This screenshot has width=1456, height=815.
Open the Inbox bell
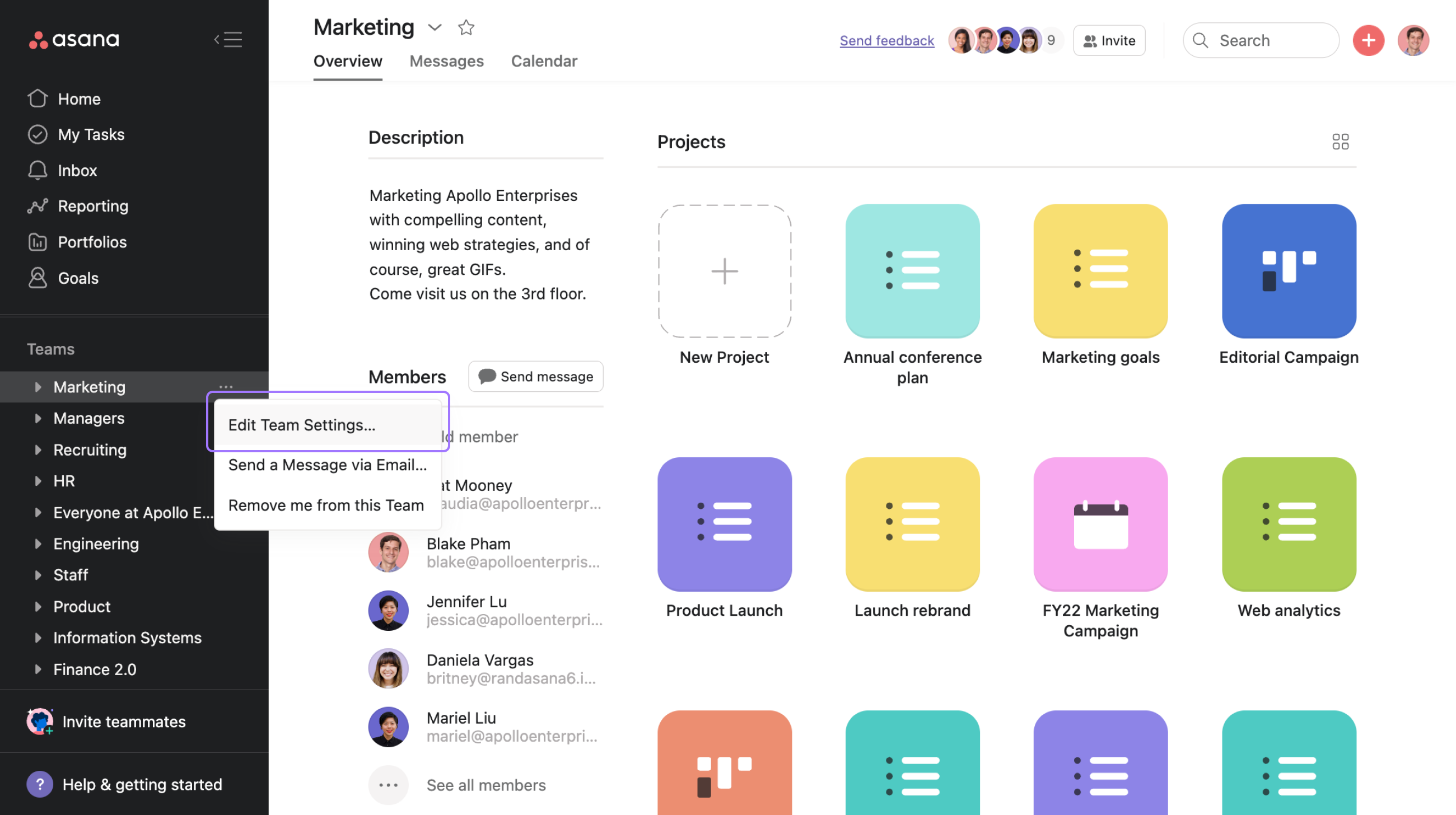[62, 171]
